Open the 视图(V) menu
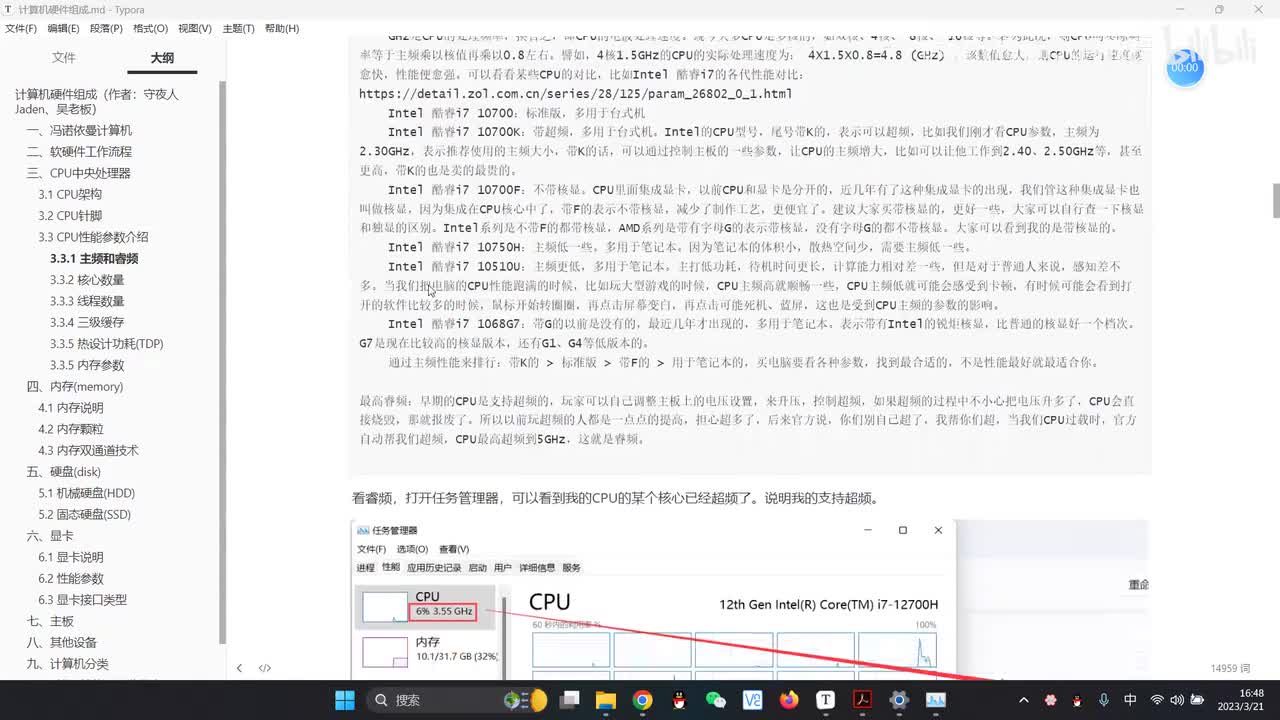This screenshot has height=720, width=1280. tap(194, 28)
